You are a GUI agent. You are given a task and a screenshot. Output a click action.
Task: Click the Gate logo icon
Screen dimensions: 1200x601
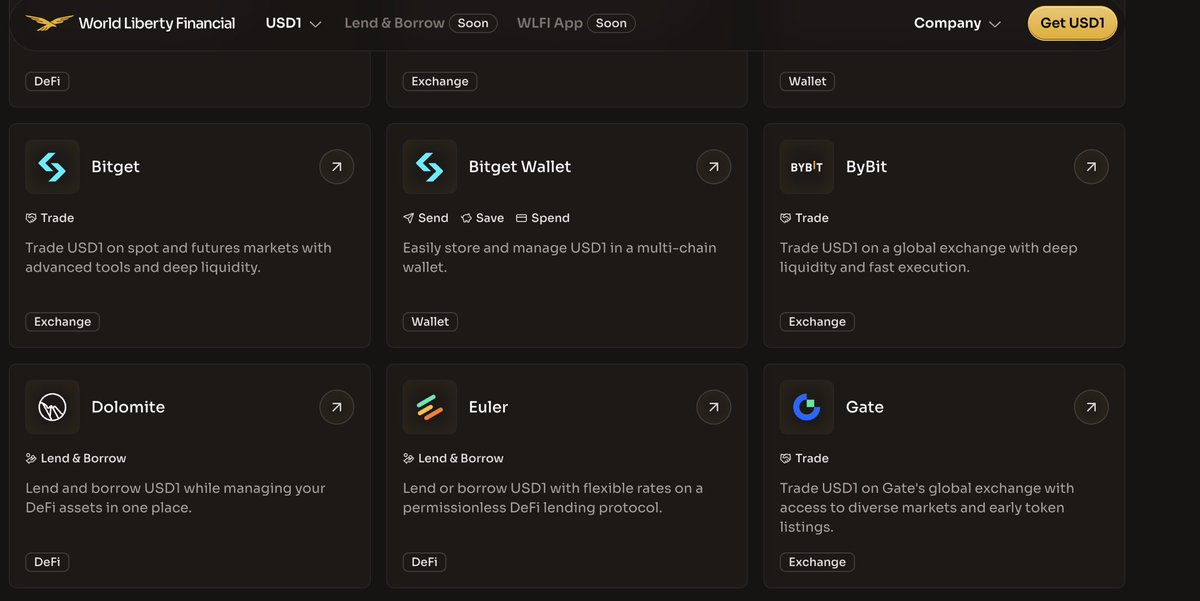click(807, 407)
